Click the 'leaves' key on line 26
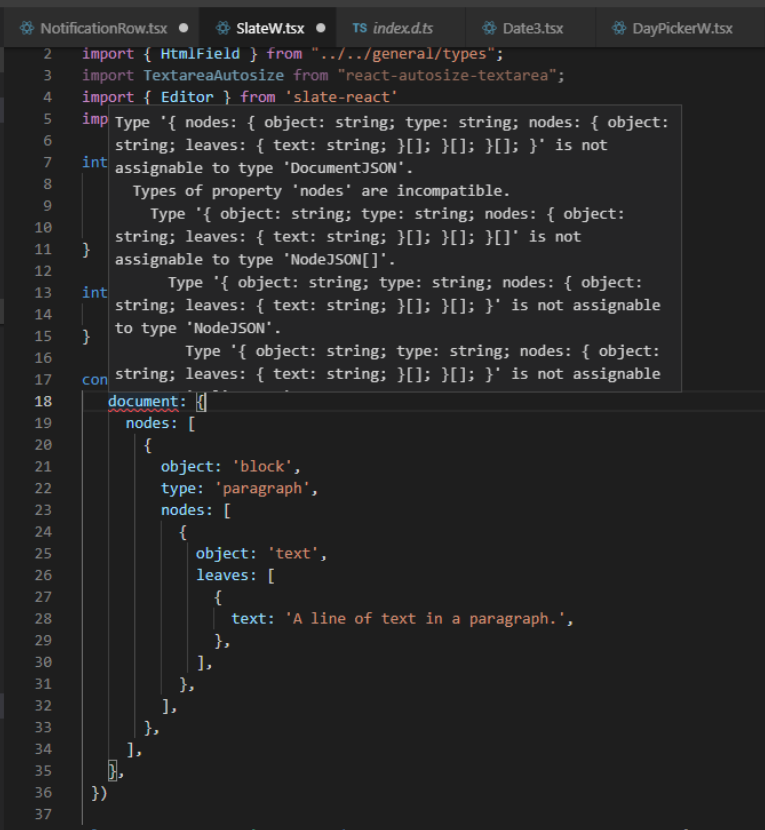Image resolution: width=765 pixels, height=830 pixels. 222,575
